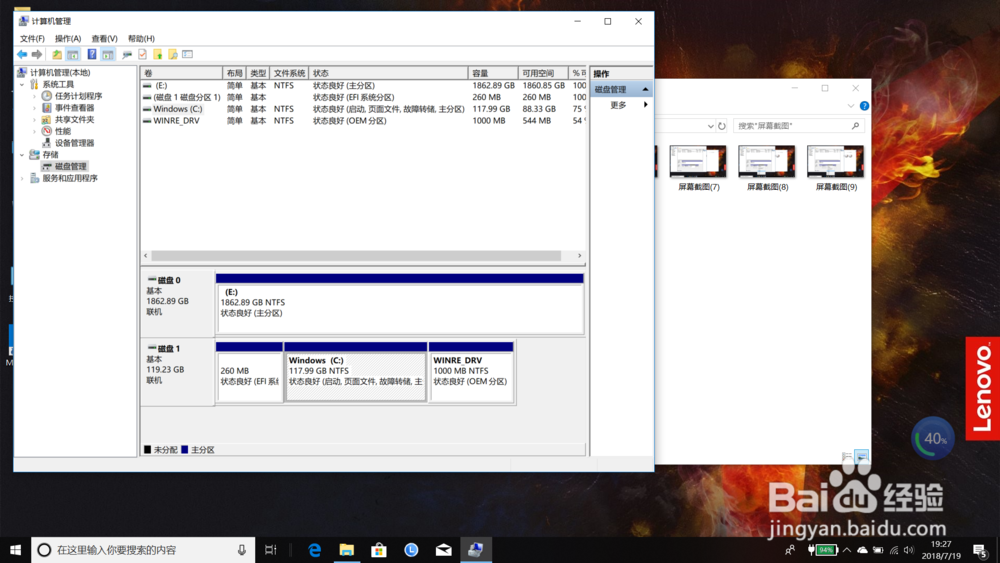Click the Wi-Fi network tray icon
The image size is (1000, 563).
pyautogui.click(x=893, y=550)
